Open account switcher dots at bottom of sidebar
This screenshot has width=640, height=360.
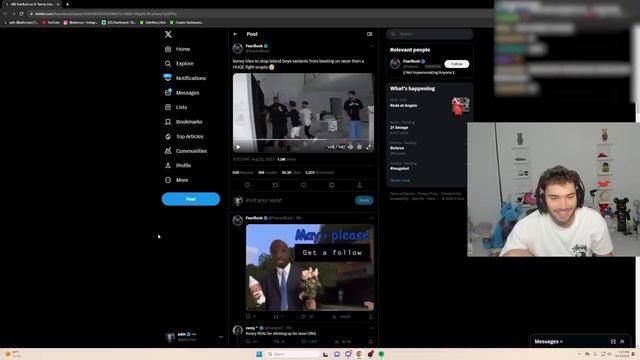[x=221, y=337]
